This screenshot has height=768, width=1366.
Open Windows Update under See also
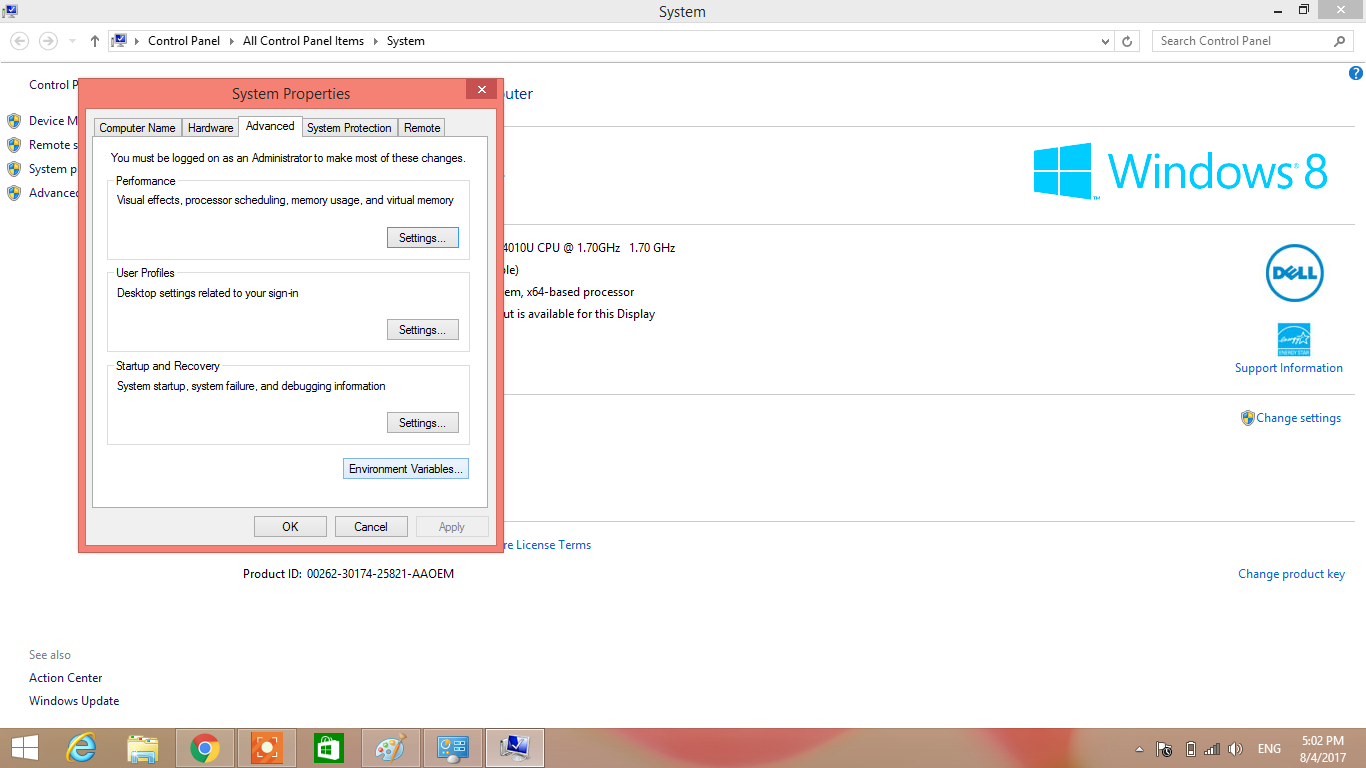click(x=74, y=701)
